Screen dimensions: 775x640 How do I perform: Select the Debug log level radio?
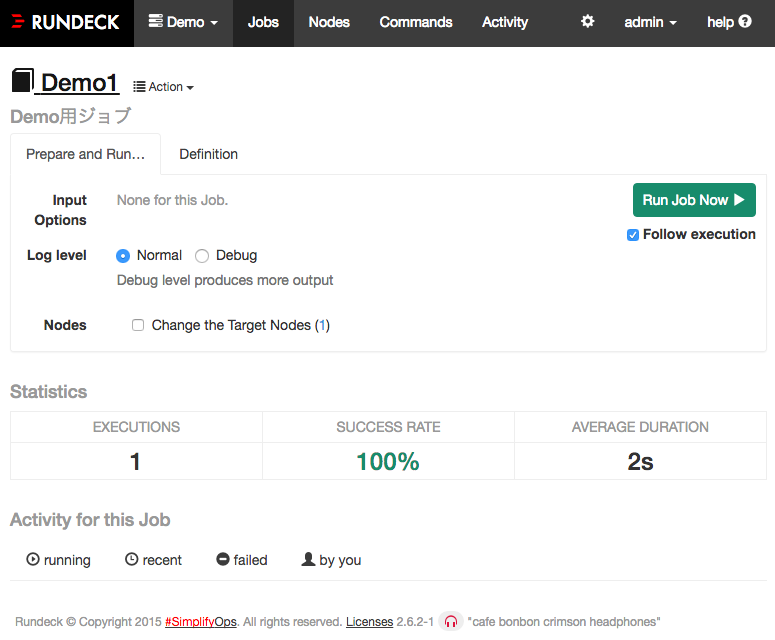(202, 256)
